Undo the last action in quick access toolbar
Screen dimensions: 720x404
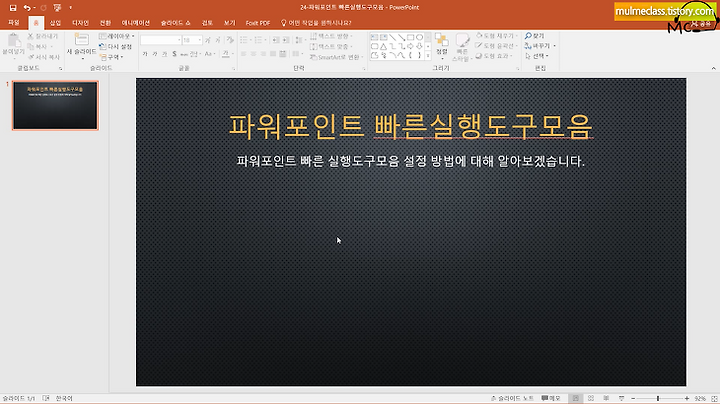27,8
